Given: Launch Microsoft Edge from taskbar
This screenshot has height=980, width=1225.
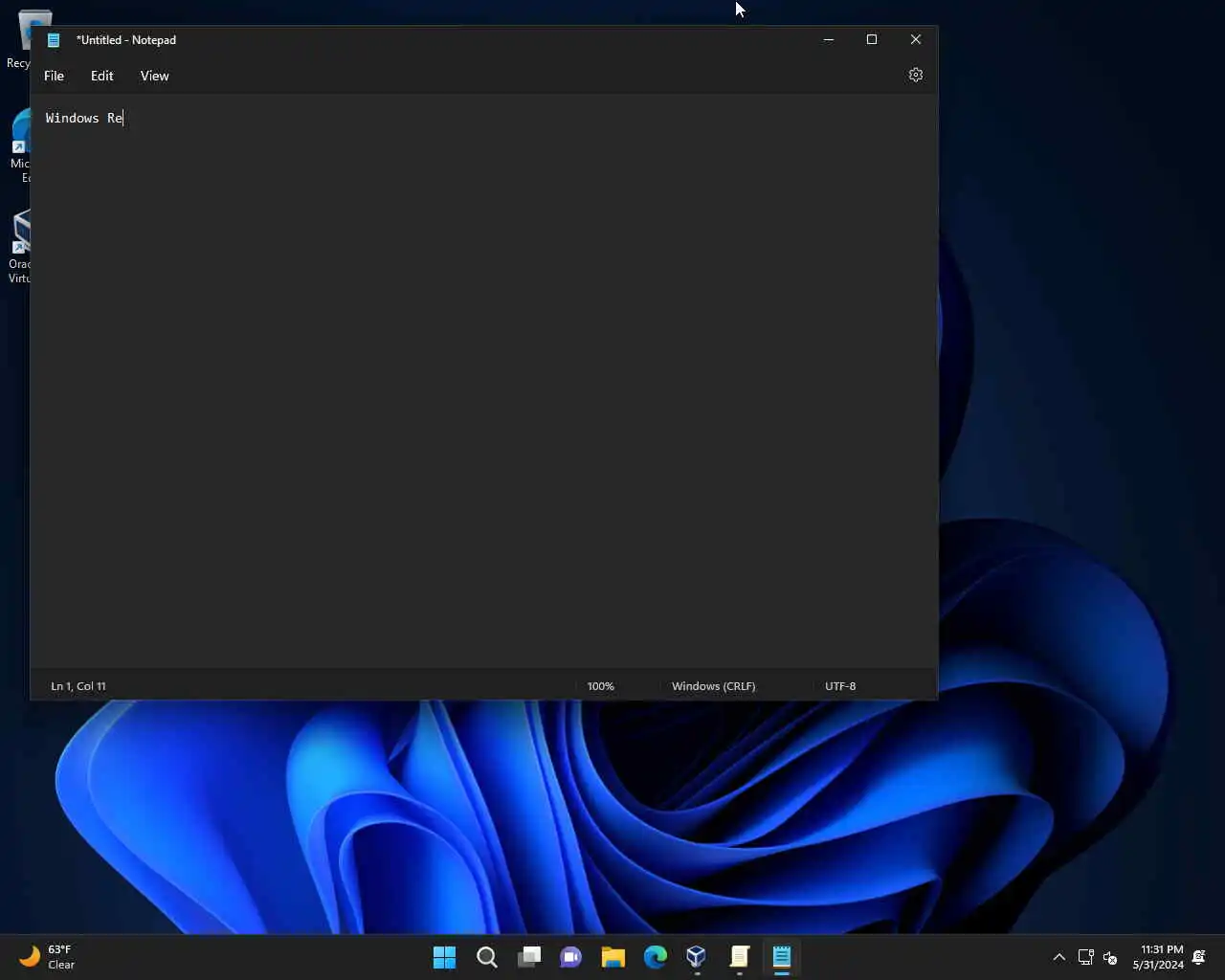Looking at the screenshot, I should (x=655, y=957).
